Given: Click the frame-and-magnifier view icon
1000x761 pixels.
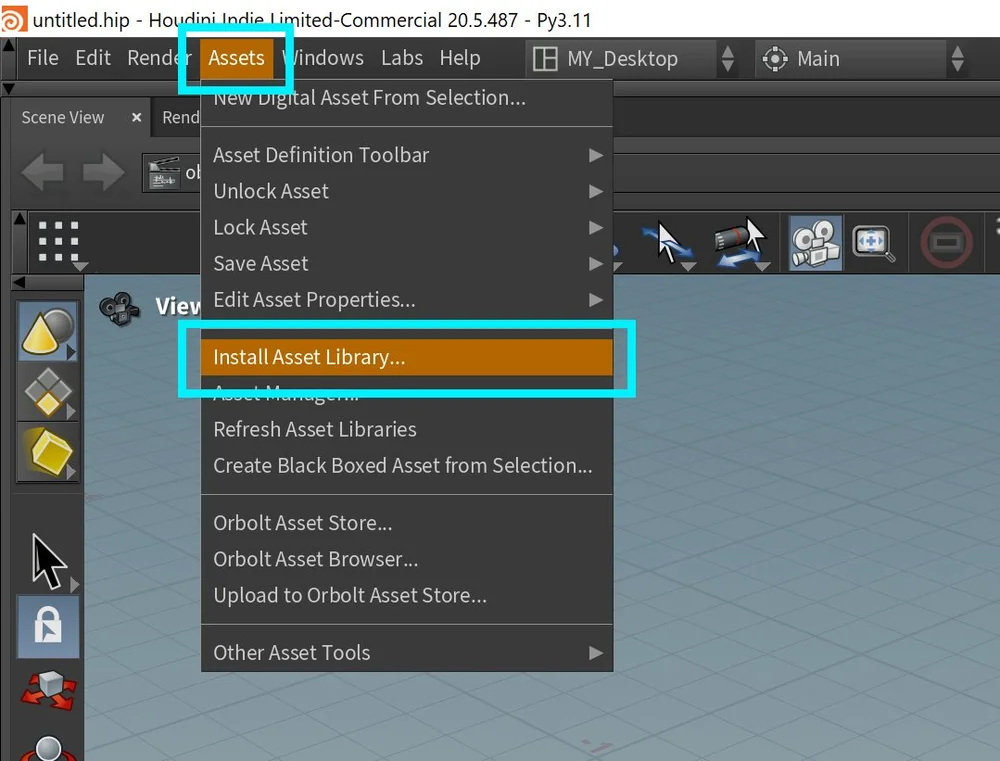Looking at the screenshot, I should click(874, 243).
